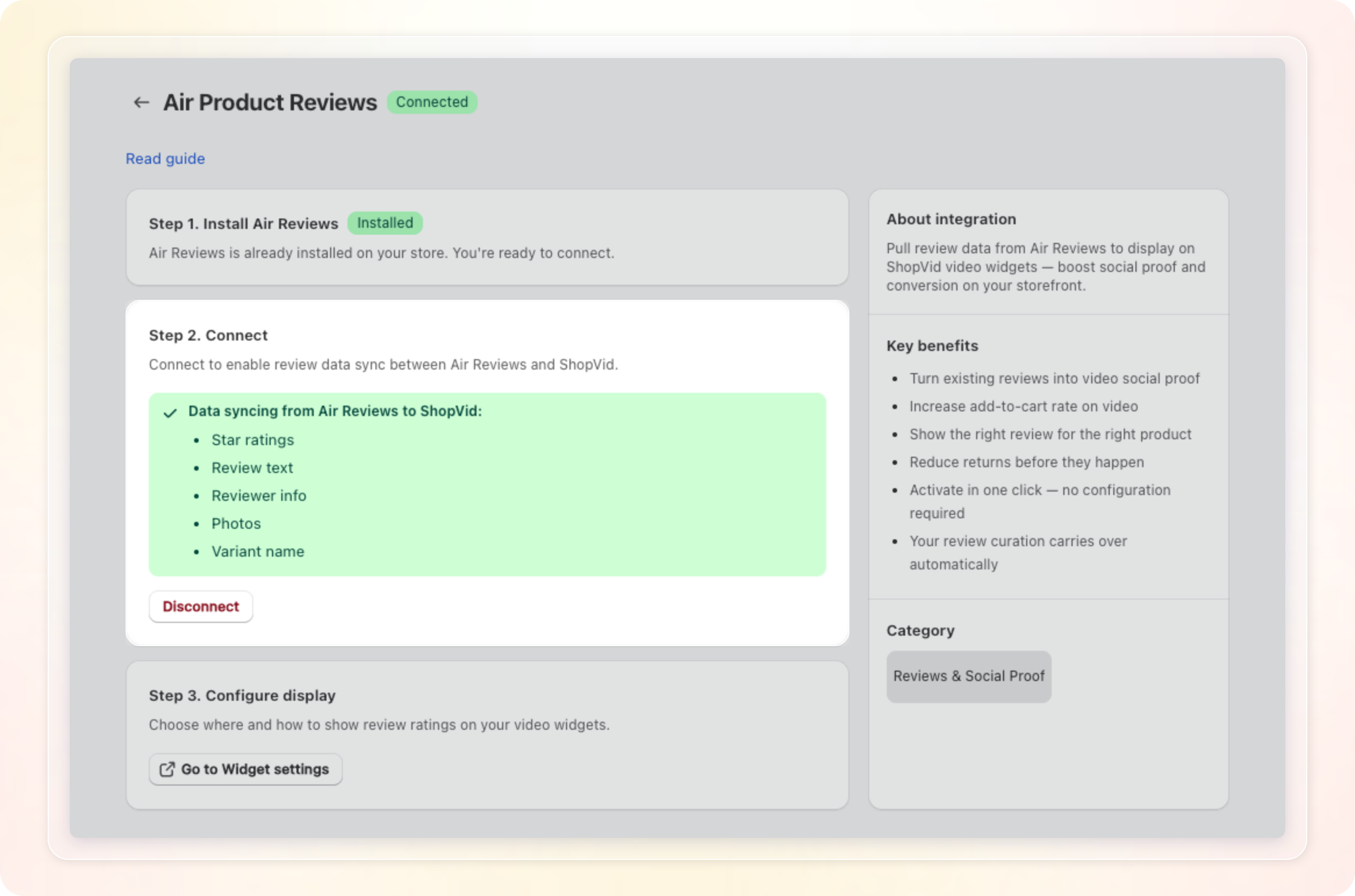Open Go to Widget settings
This screenshot has height=896, width=1355.
[x=245, y=769]
